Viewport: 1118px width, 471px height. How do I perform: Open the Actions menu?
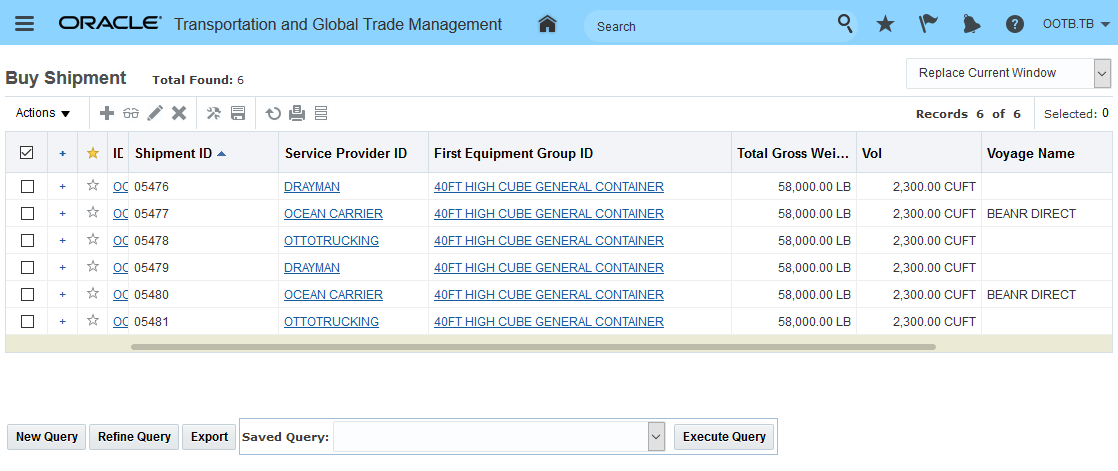click(x=43, y=113)
